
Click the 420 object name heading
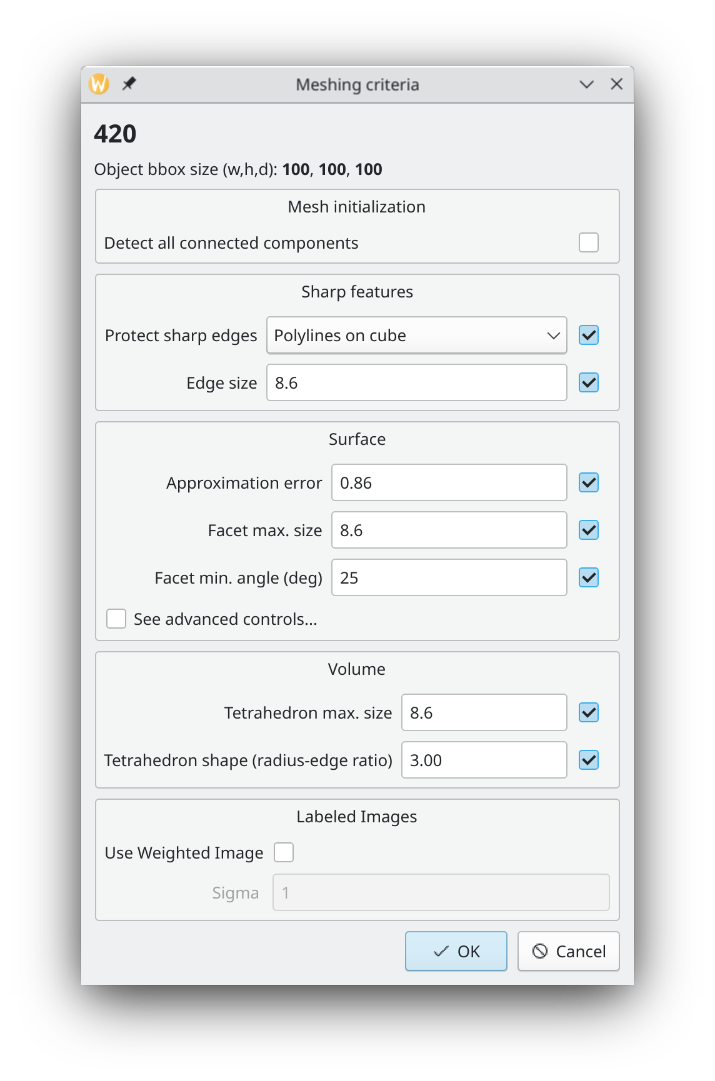coord(115,134)
